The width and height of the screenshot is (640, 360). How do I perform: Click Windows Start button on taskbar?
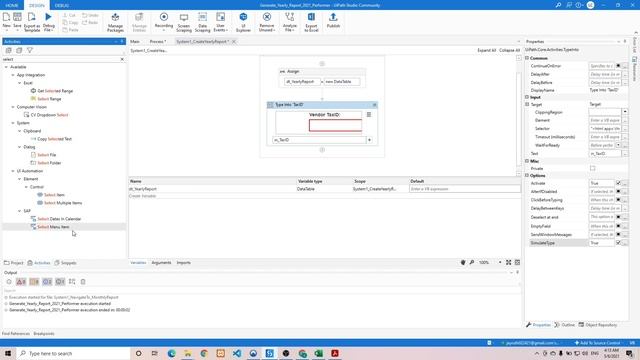8,353
